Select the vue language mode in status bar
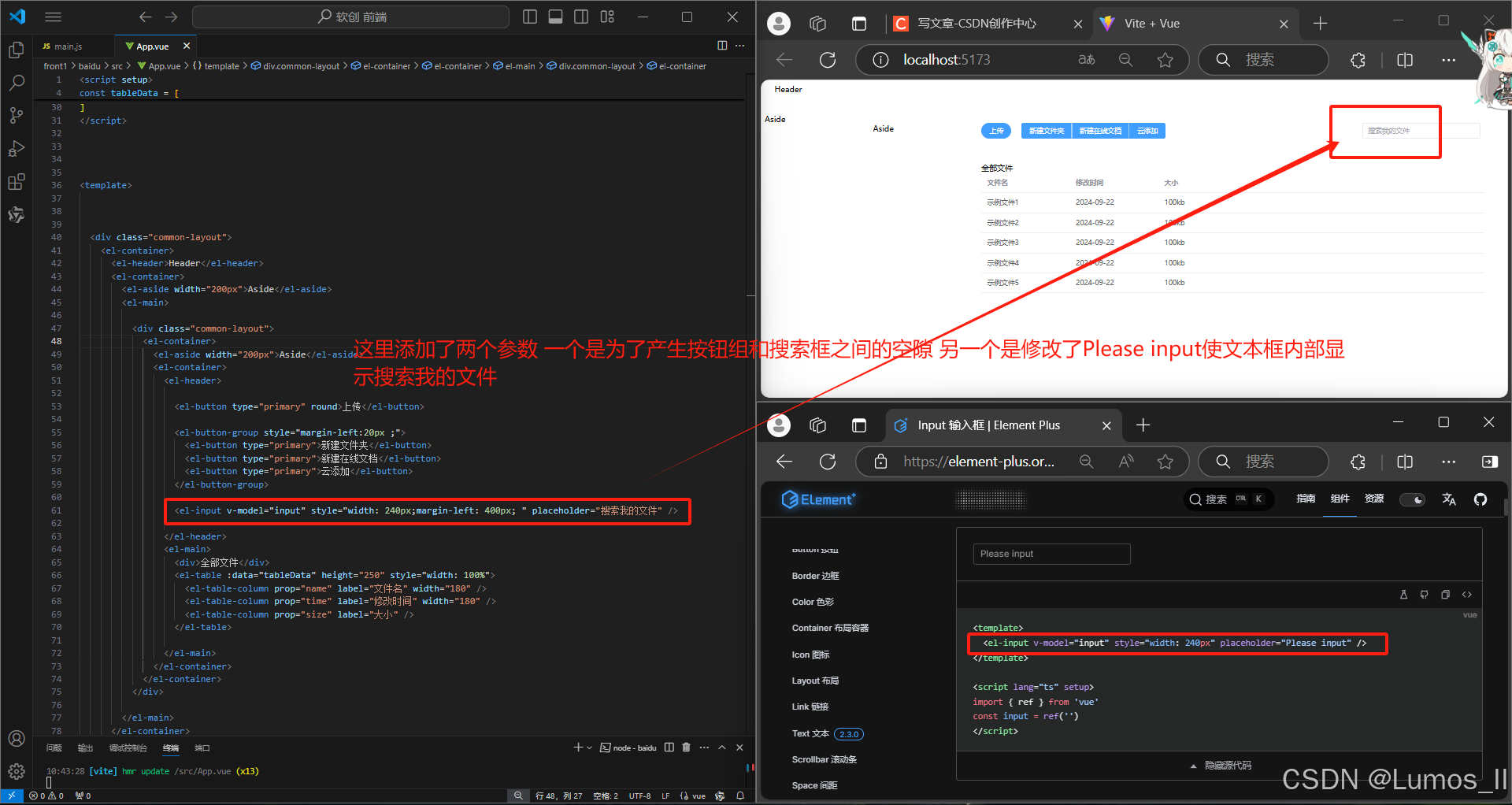This screenshot has width=1512, height=805. click(699, 796)
